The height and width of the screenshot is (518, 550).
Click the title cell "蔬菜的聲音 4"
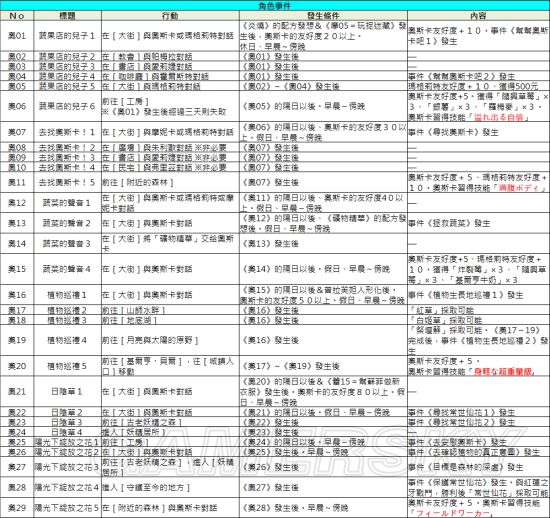(x=67, y=269)
